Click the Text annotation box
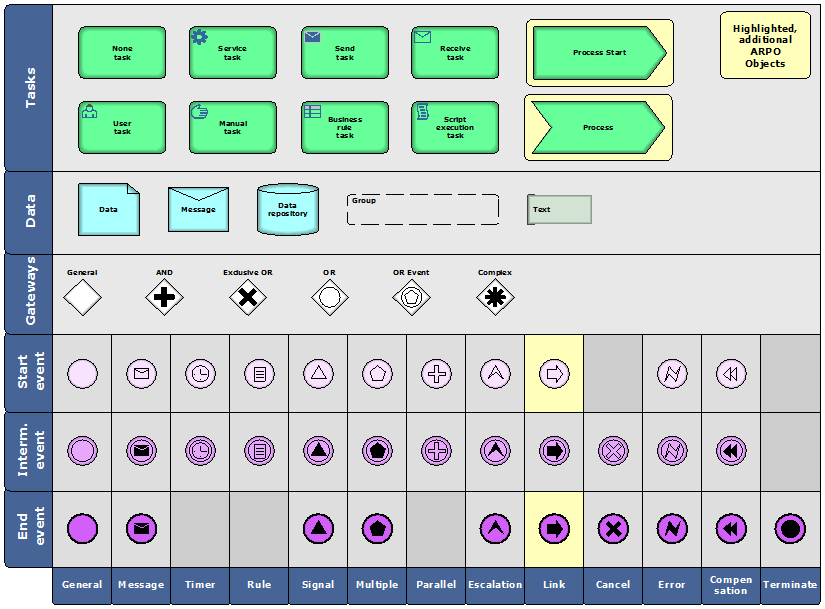This screenshot has width=825, height=609. pos(559,210)
